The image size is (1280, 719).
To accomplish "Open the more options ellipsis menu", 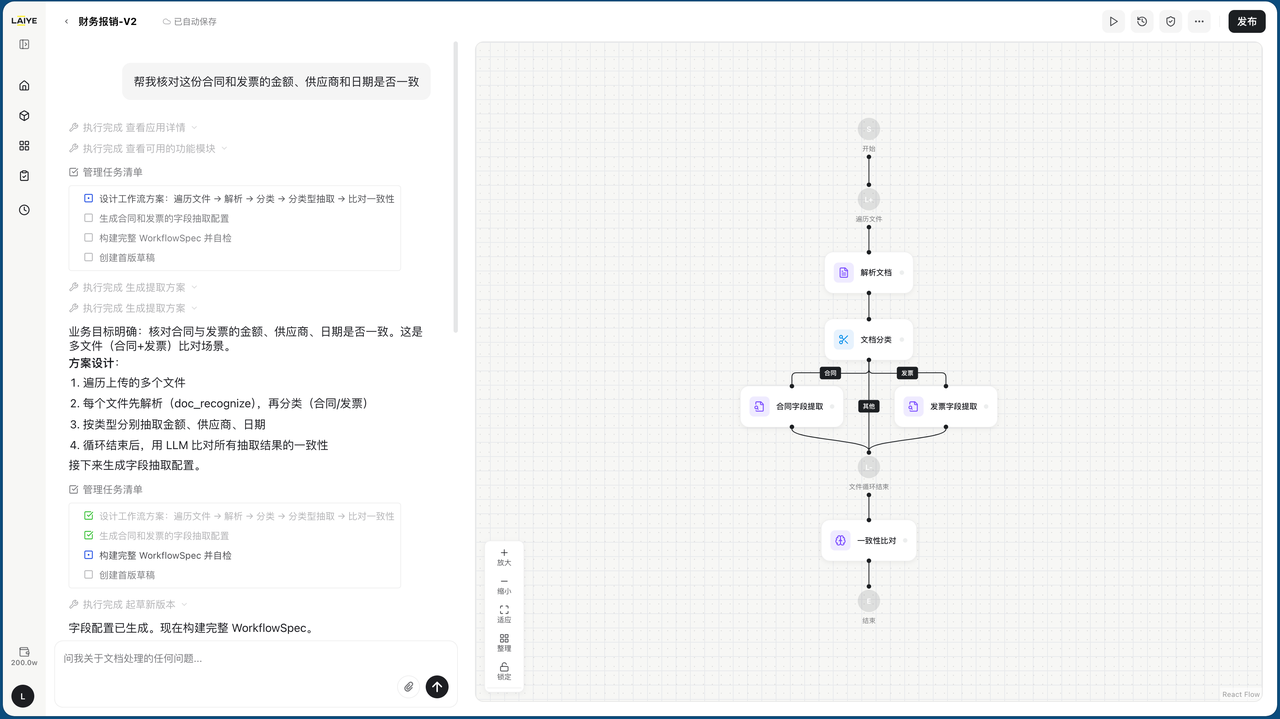I will coord(1199,21).
